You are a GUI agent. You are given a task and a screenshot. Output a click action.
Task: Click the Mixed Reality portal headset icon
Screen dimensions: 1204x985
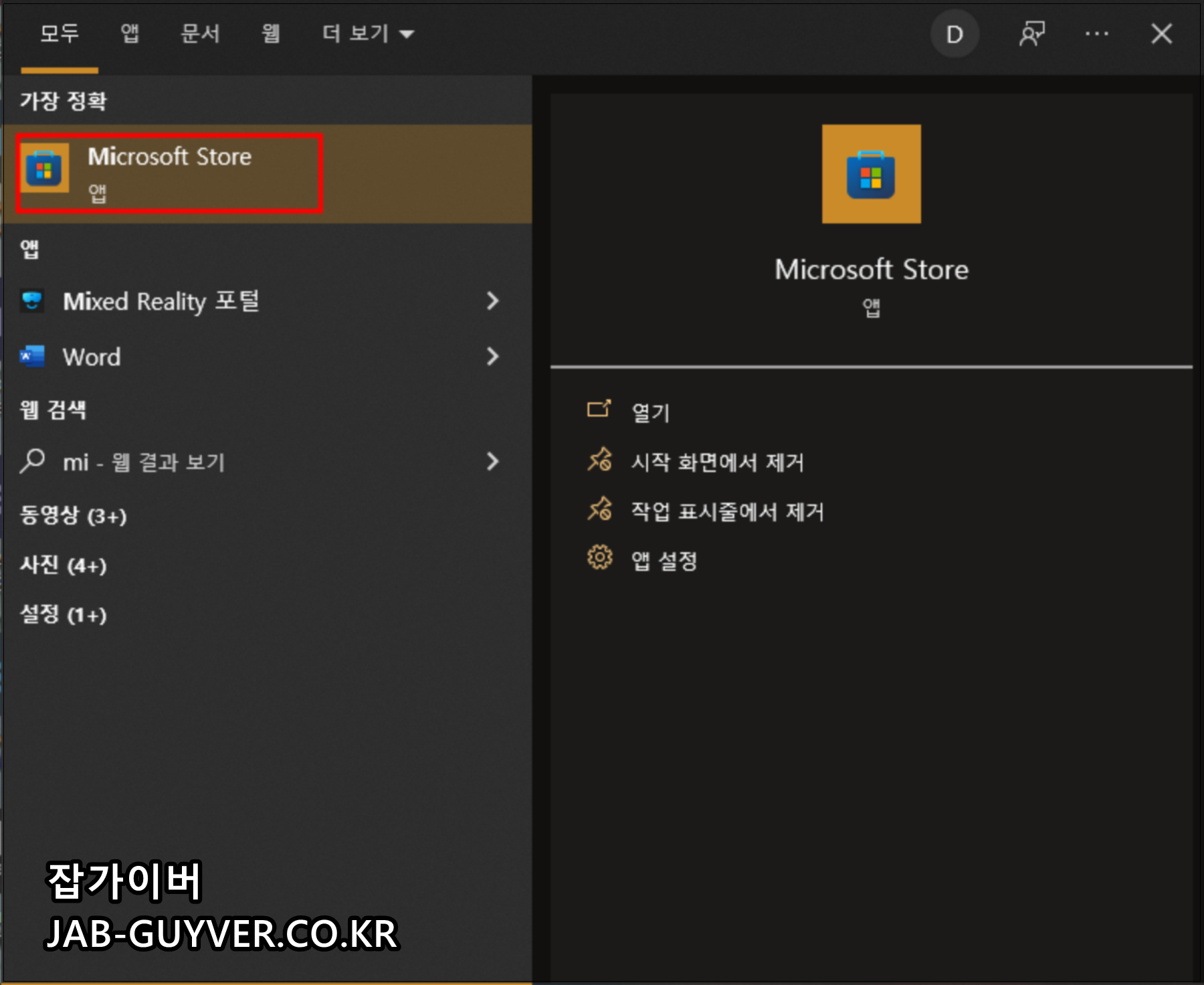[x=32, y=300]
